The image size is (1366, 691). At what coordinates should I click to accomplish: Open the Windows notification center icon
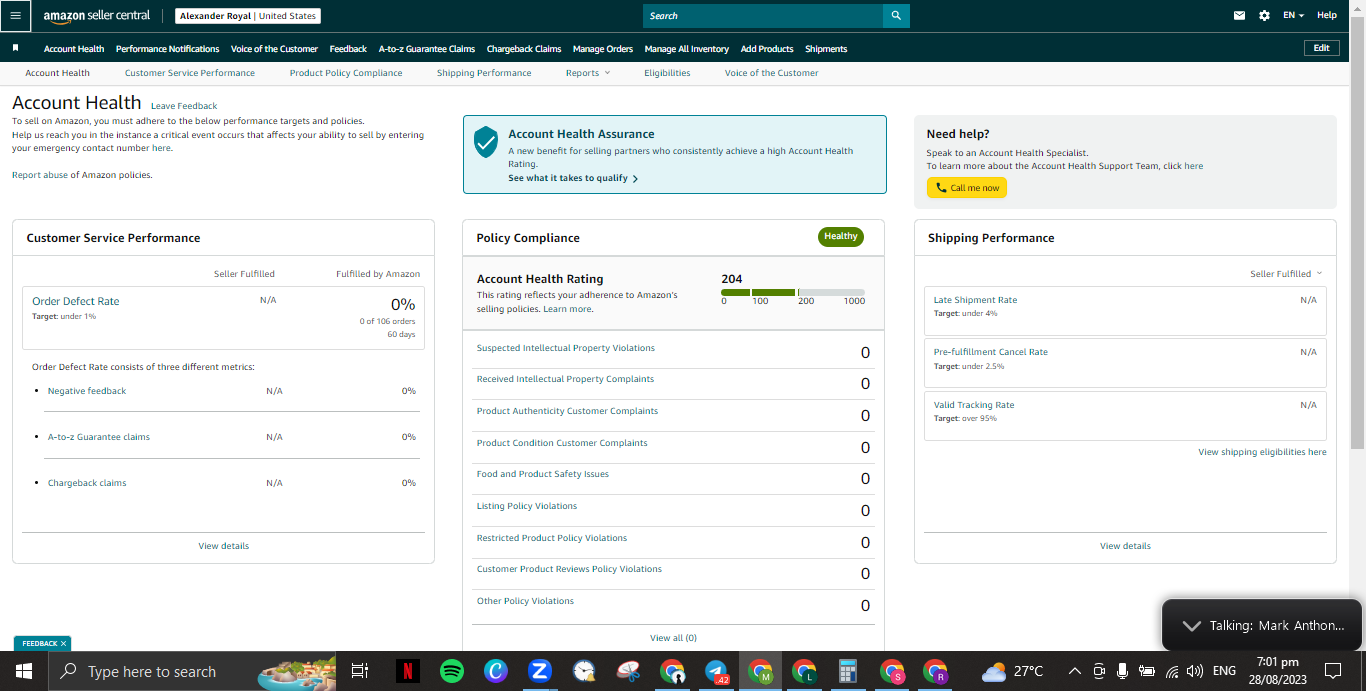(x=1333, y=671)
